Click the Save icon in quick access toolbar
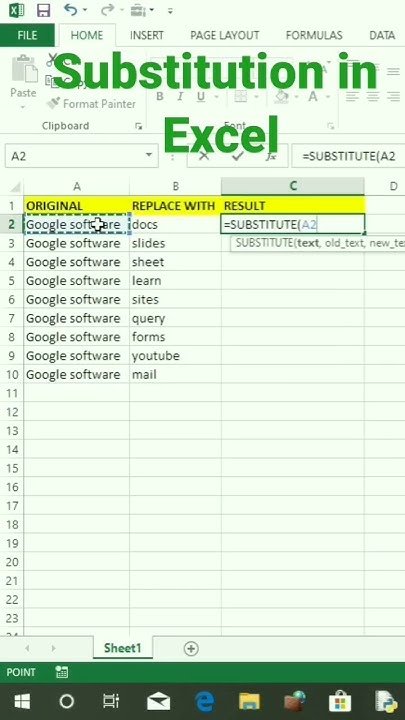Screen dimensions: 405x720 tap(44, 11)
